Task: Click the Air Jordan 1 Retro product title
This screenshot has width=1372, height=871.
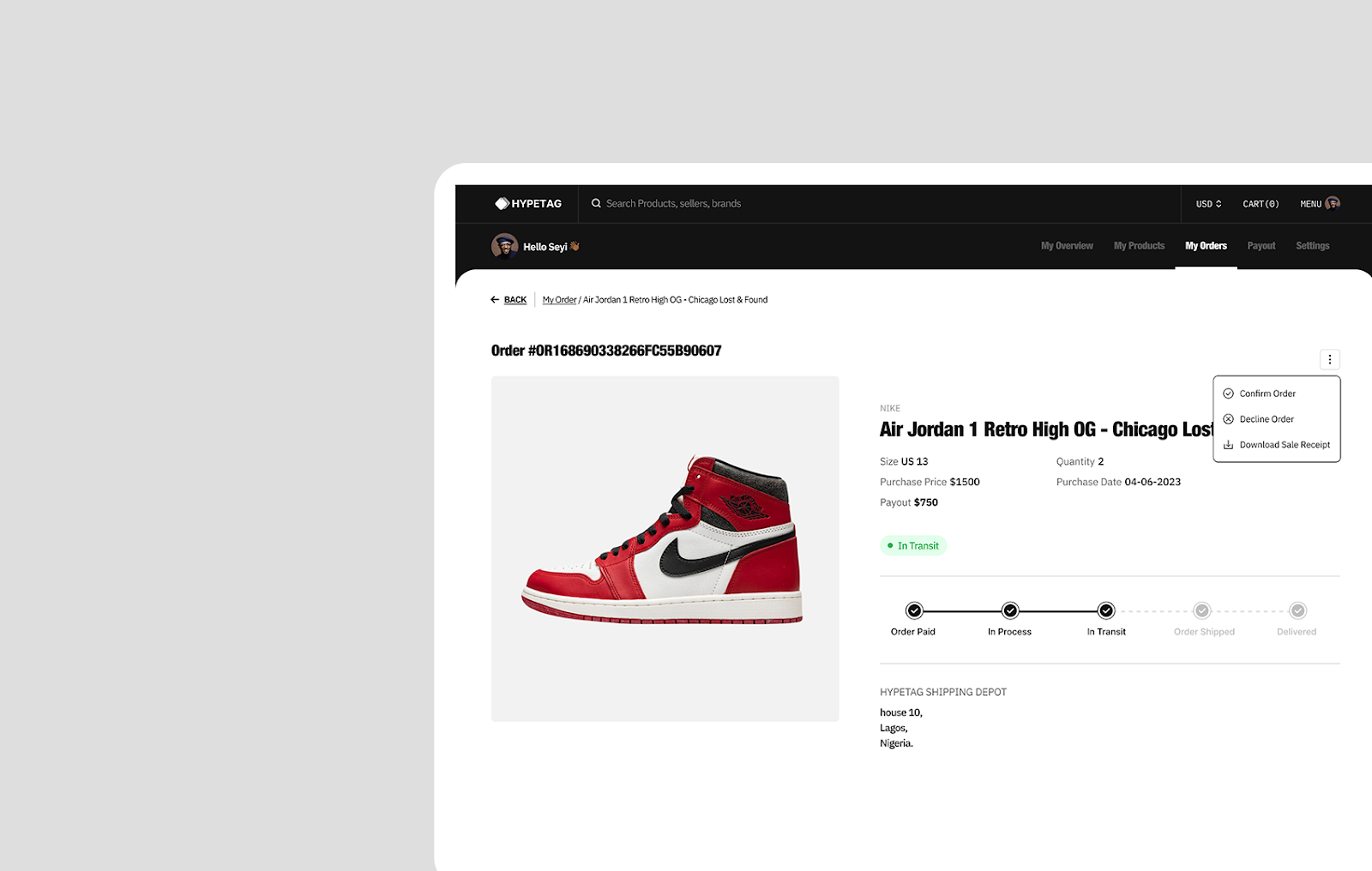Action: (x=1046, y=429)
